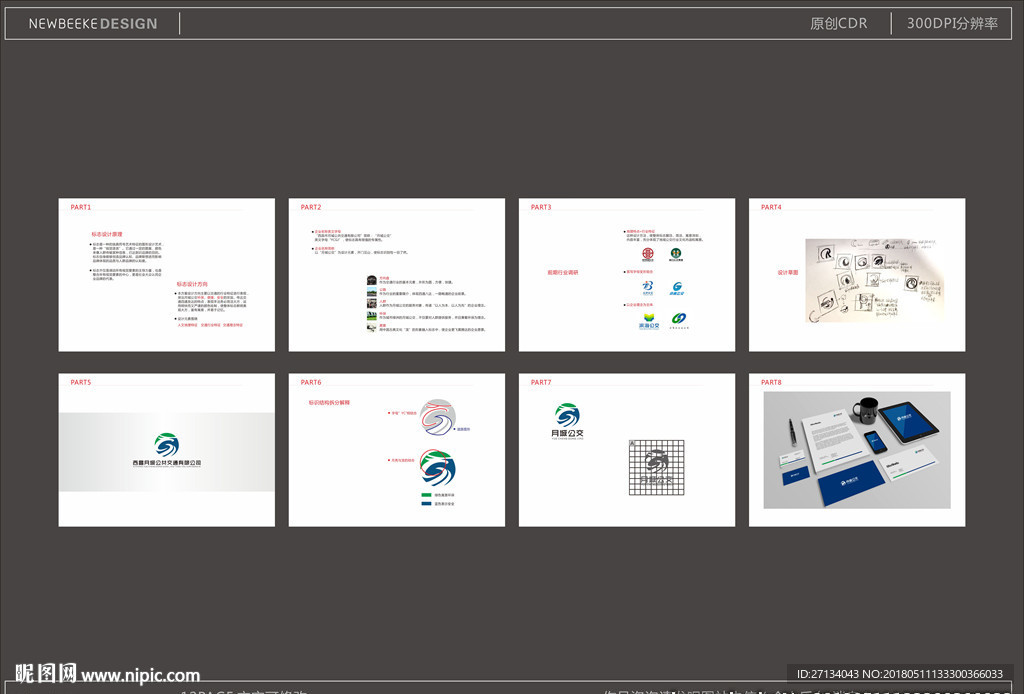Click the 标识结构拆分解释 heading in PART6
Viewport: 1024px width, 694px height.
329,403
